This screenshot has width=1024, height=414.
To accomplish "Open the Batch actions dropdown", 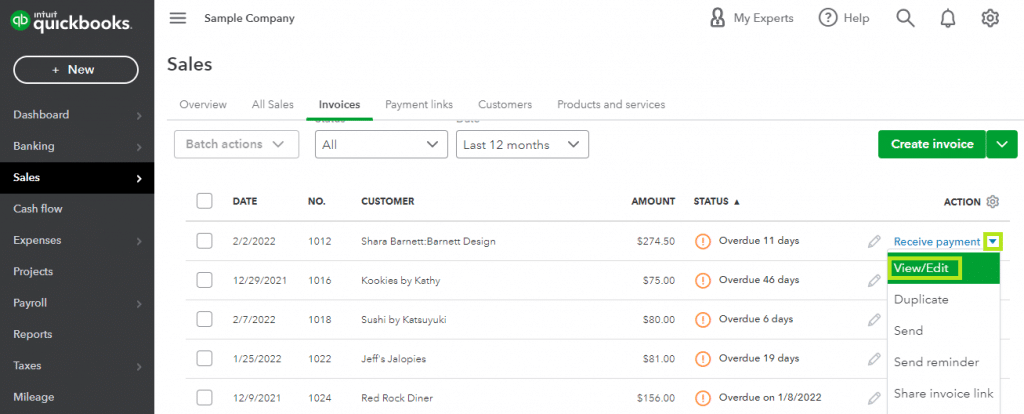I will 236,144.
